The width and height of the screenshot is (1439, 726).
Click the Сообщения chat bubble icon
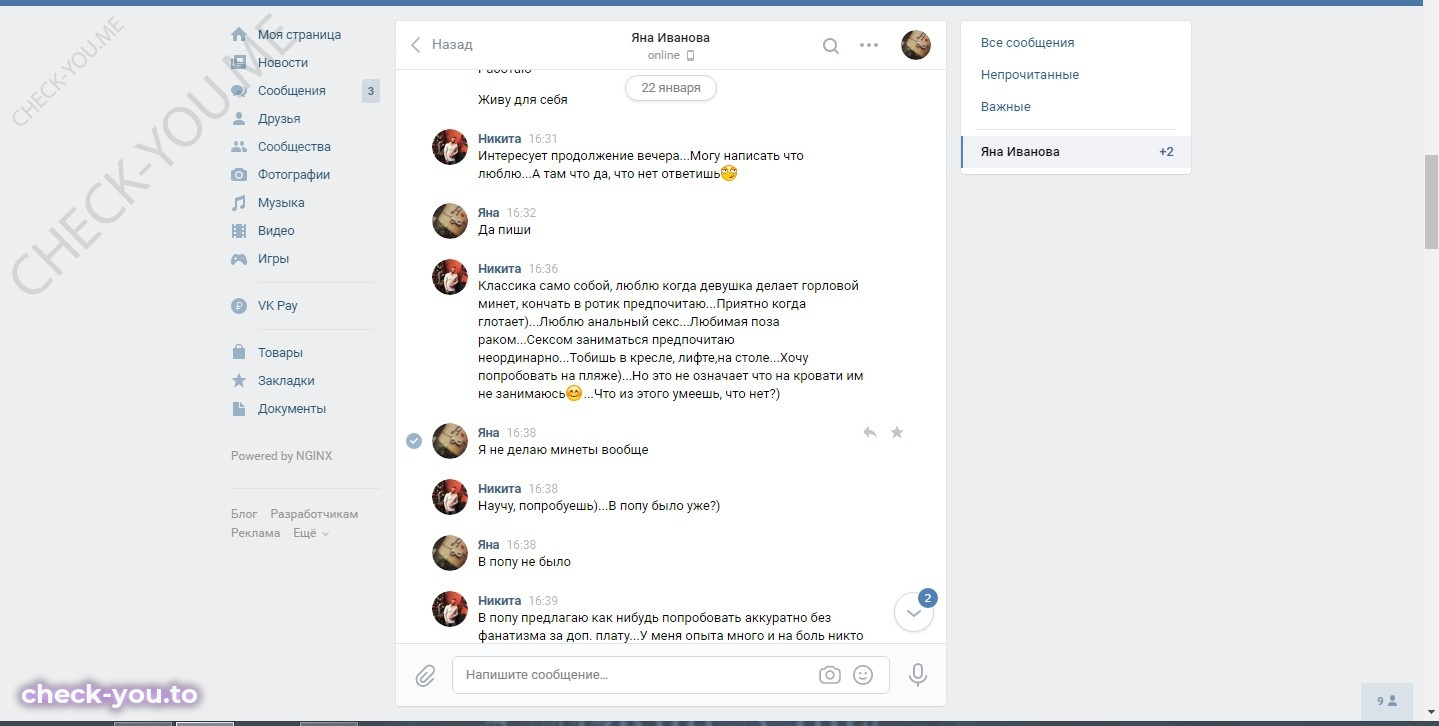tap(239, 90)
